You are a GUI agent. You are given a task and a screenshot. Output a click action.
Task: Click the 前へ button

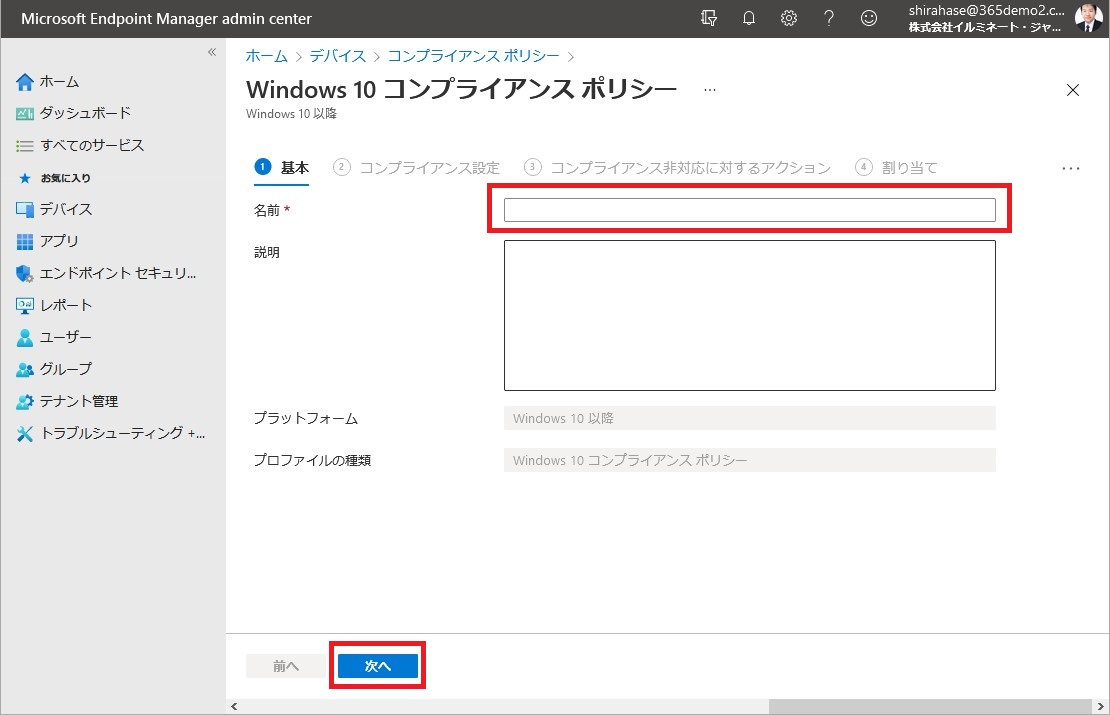[286, 666]
